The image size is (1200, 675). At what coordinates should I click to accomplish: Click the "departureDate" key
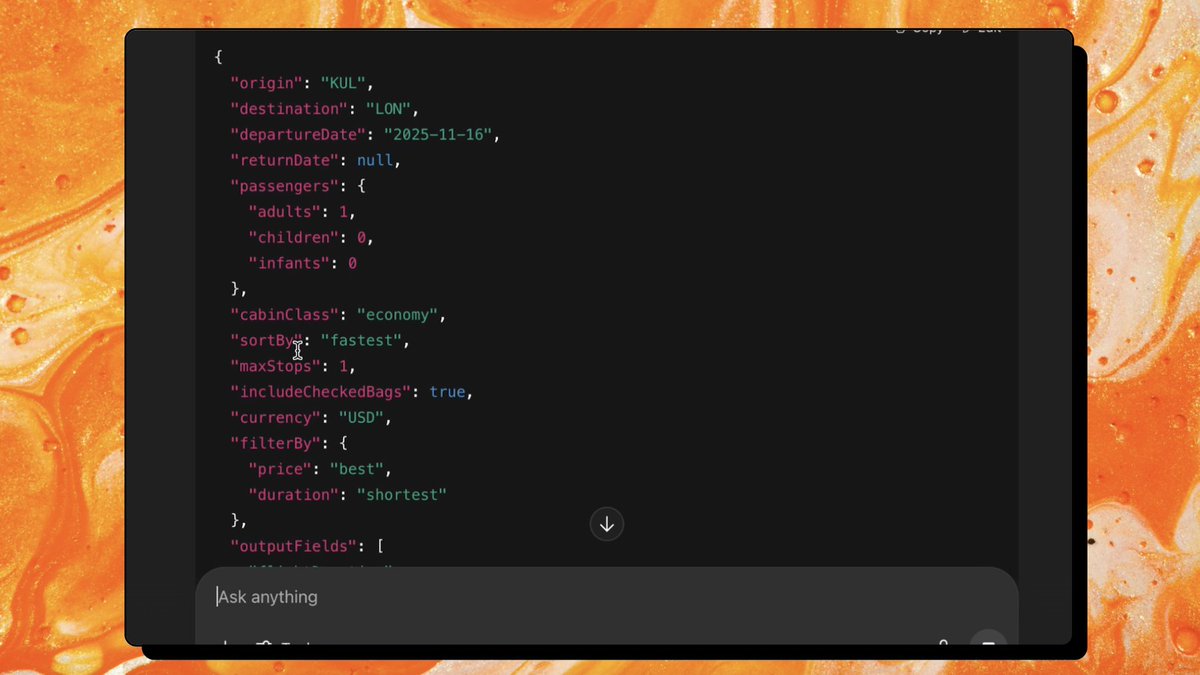click(x=298, y=134)
